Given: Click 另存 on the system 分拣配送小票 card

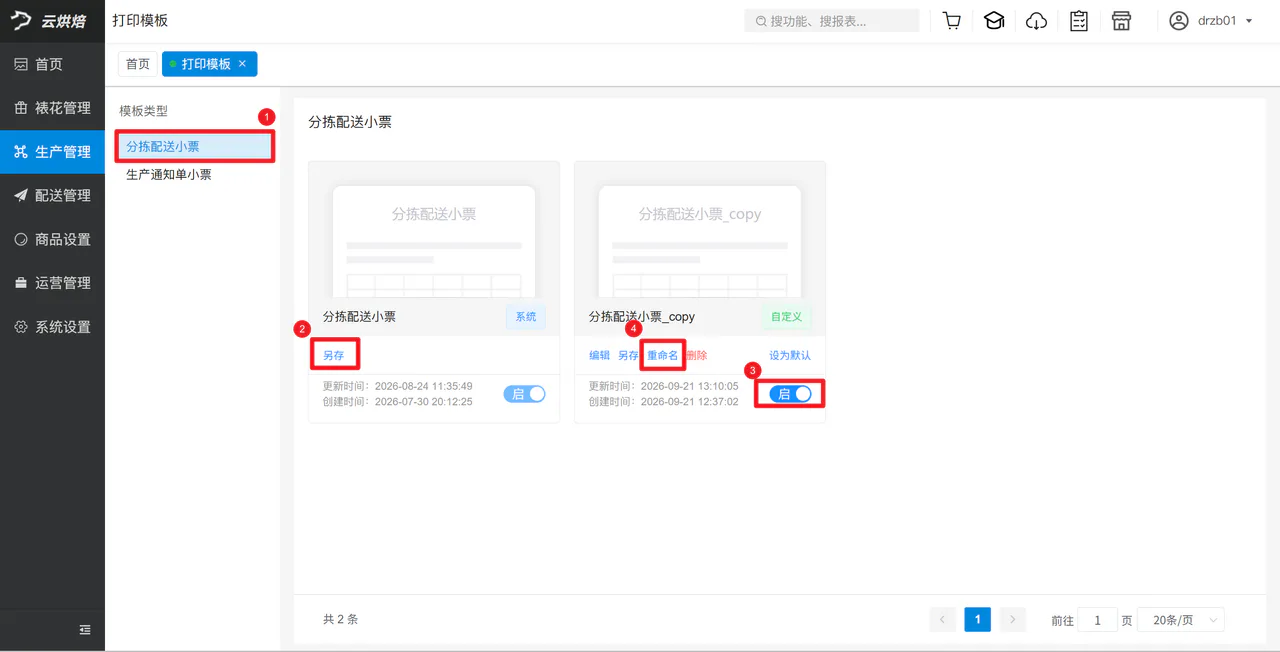Looking at the screenshot, I should click(x=333, y=355).
